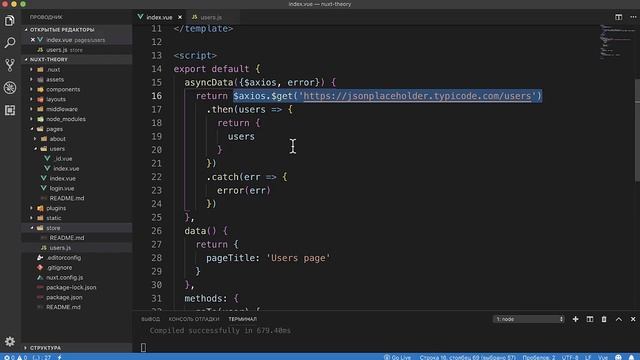
Task: Change Vue language mode in status bar
Action: tap(603, 357)
